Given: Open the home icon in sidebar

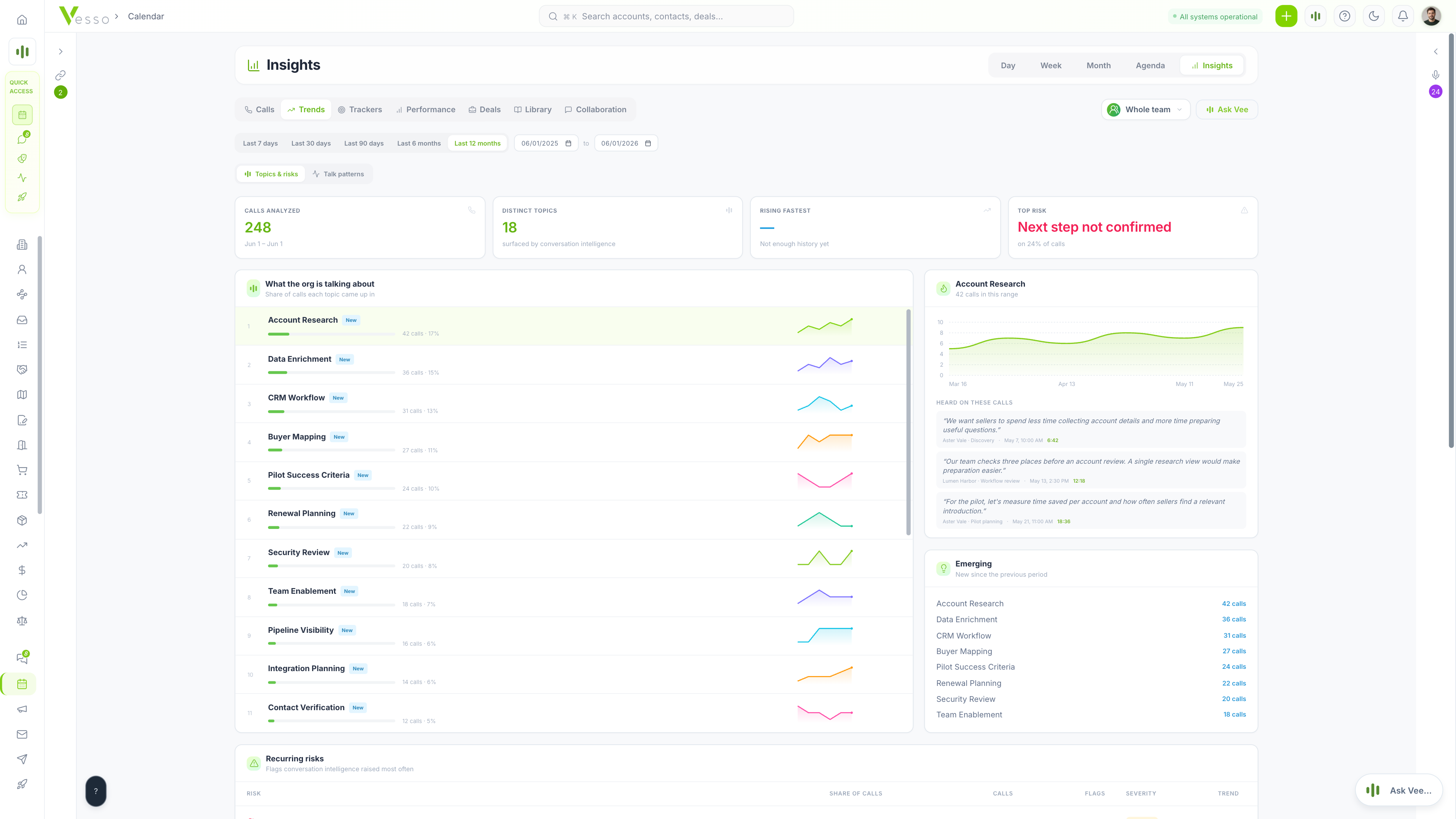Looking at the screenshot, I should point(22,20).
